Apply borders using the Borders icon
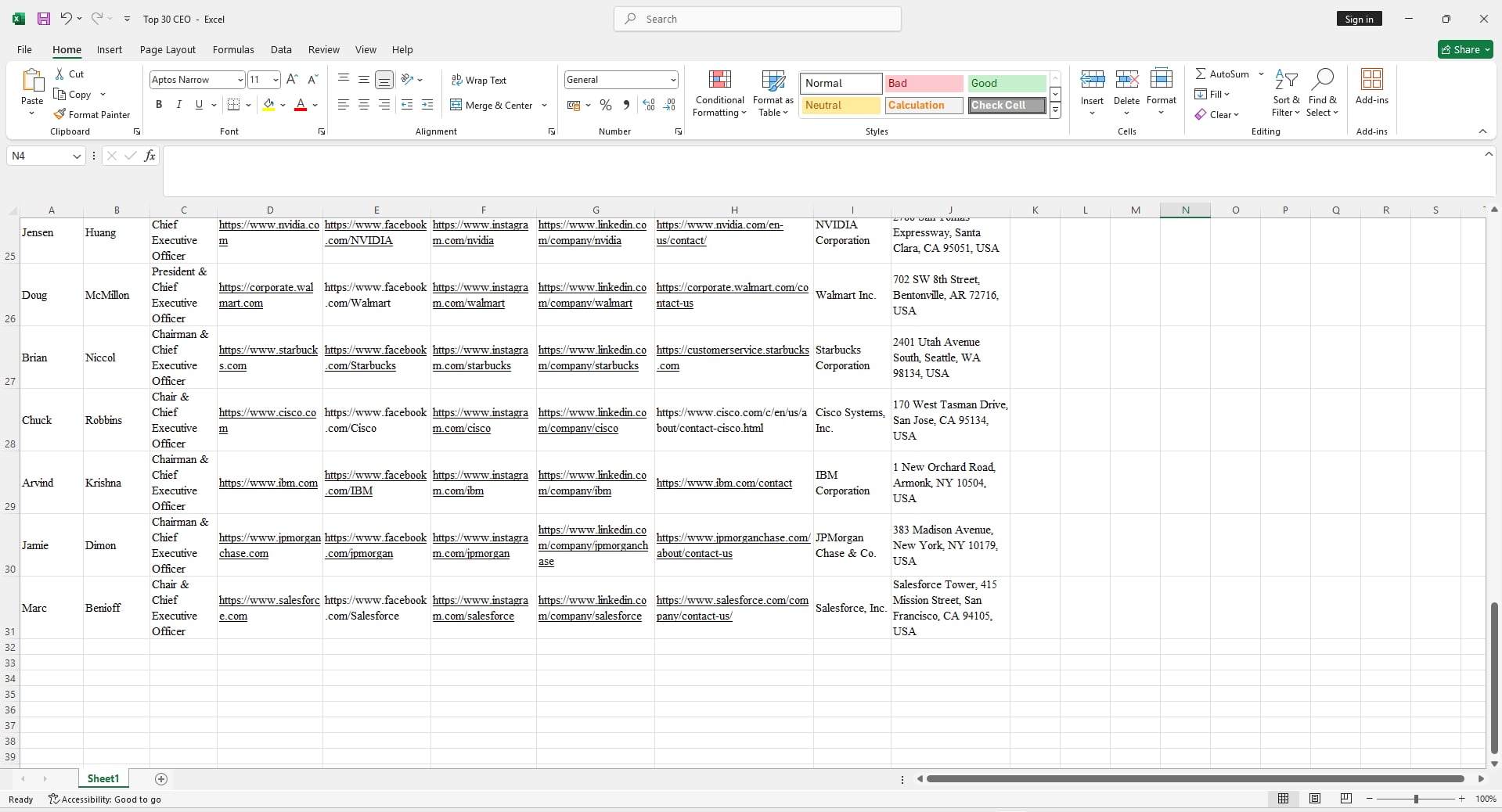The image size is (1502, 812). click(x=233, y=105)
